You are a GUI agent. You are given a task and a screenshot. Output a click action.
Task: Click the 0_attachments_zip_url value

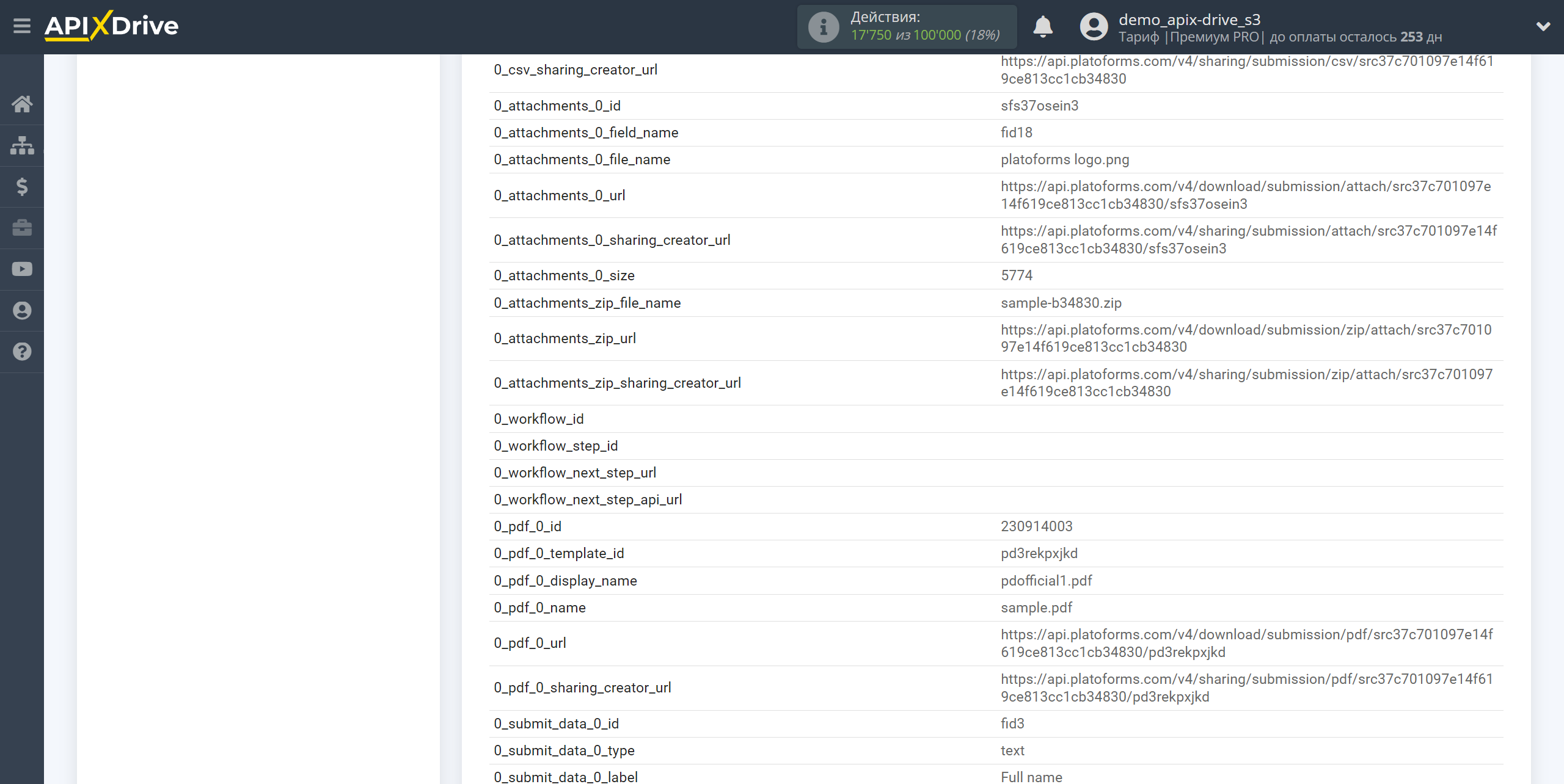pyautogui.click(x=1246, y=338)
